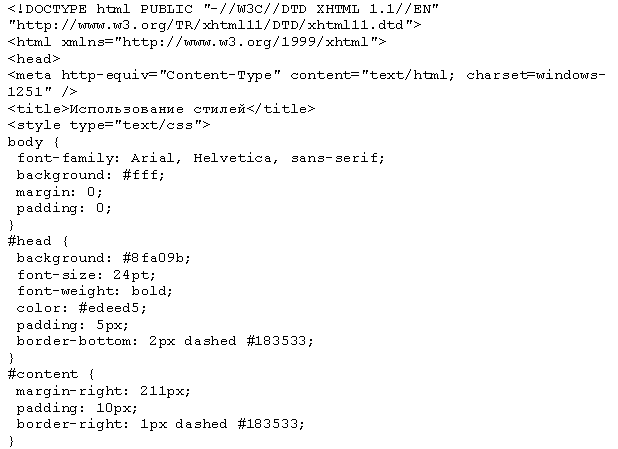This screenshot has width=618, height=449.
Task: Click the DOCTYPE declaration line
Action: click(223, 9)
